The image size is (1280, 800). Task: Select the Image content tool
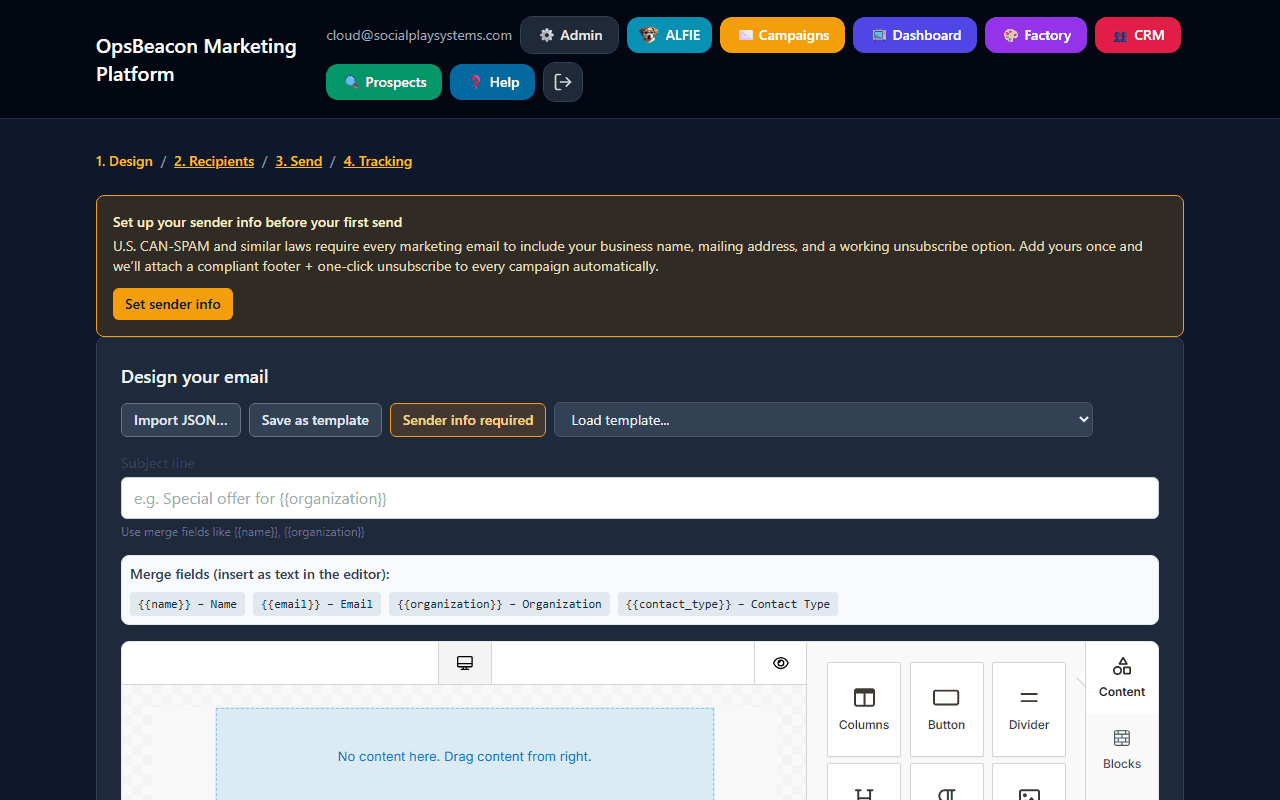coord(1029,782)
